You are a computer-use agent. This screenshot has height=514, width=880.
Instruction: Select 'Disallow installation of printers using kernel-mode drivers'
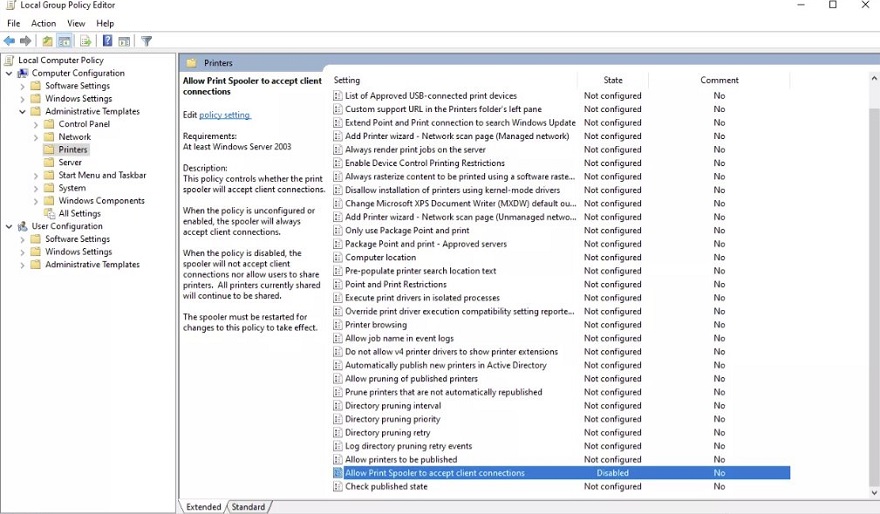point(453,190)
